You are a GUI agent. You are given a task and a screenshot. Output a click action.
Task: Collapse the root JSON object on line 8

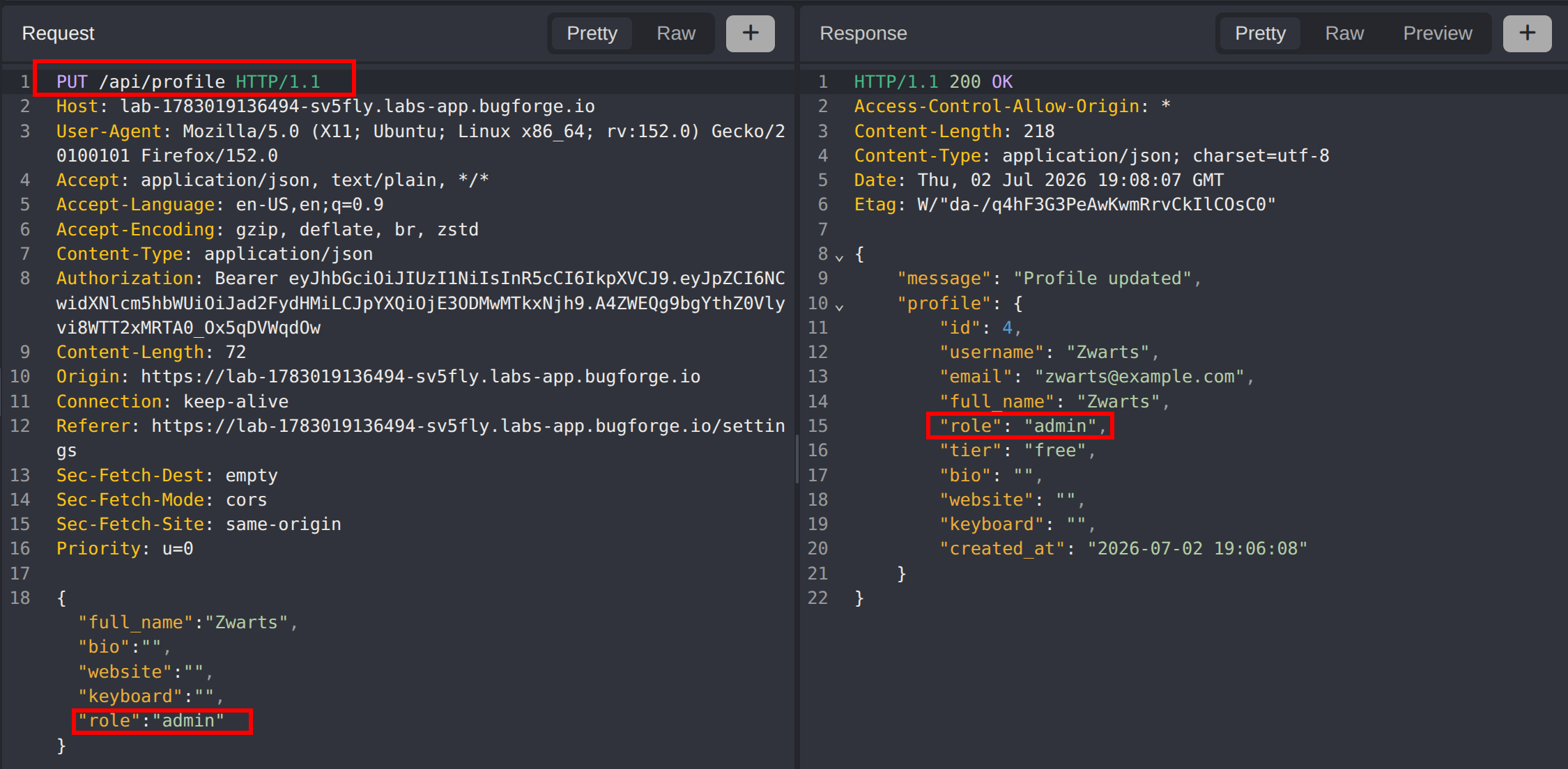pos(840,258)
